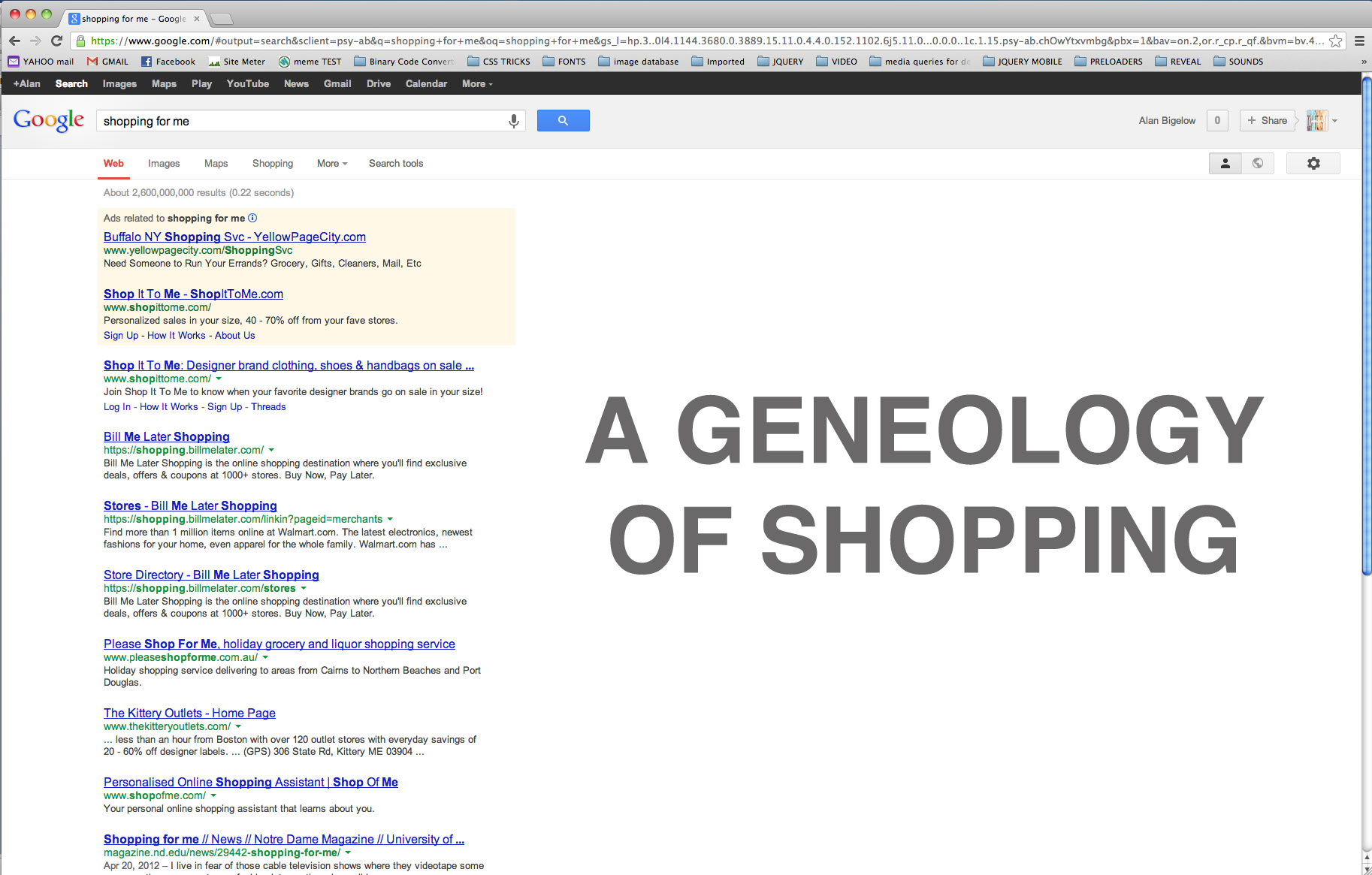The image size is (1372, 875).
Task: Click the Share button
Action: (x=1267, y=120)
